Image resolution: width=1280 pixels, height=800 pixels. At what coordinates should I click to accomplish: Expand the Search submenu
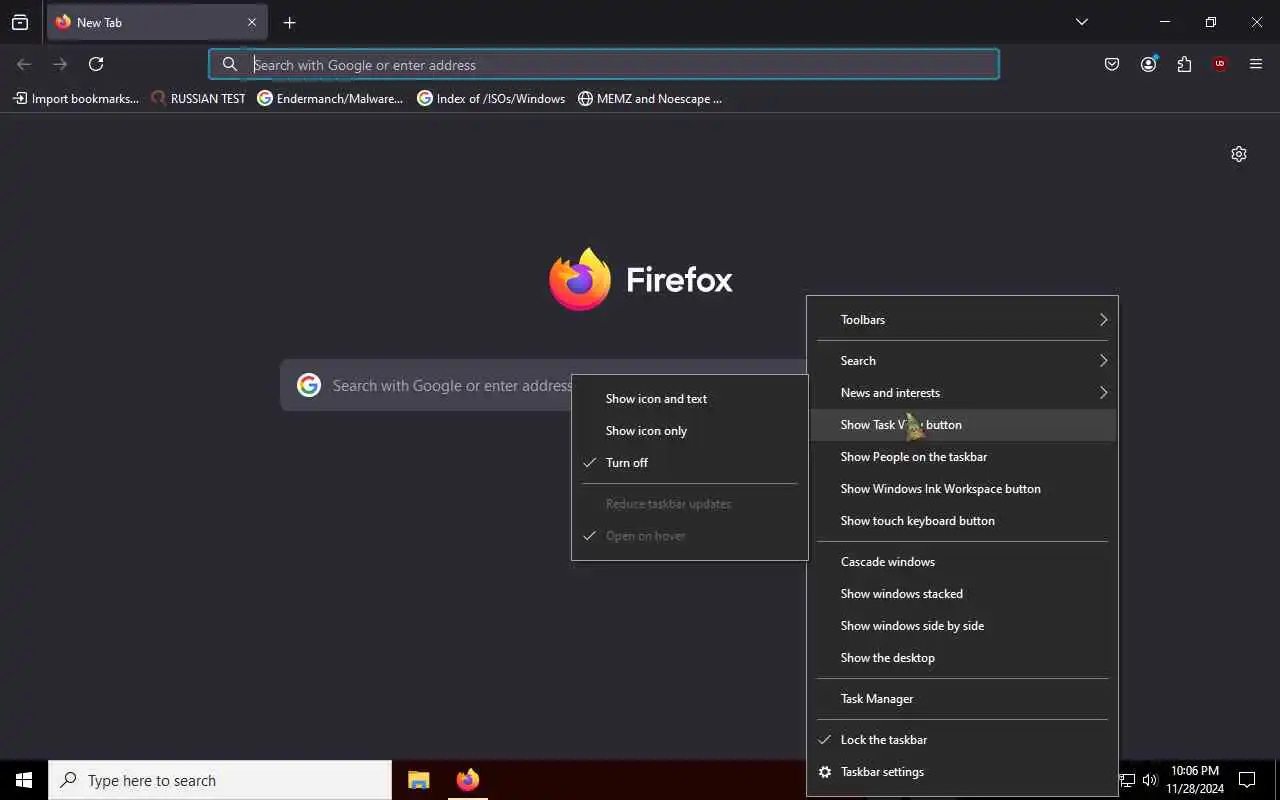tap(963, 361)
